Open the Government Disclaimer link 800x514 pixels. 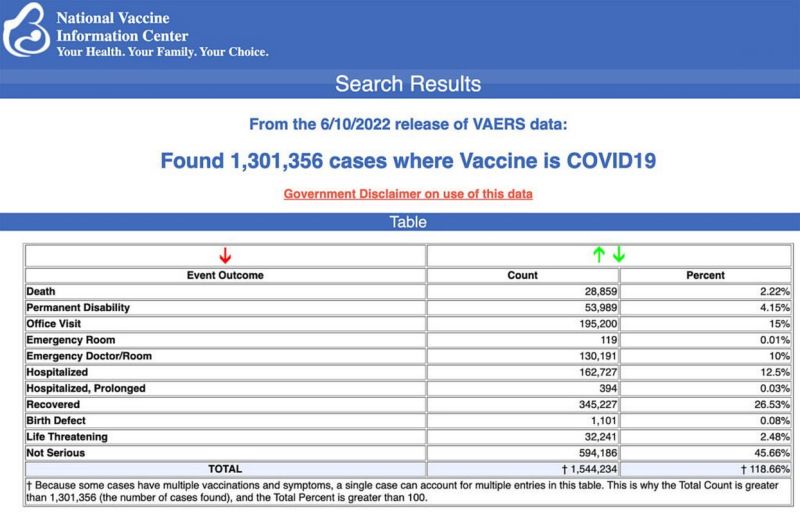tap(408, 193)
